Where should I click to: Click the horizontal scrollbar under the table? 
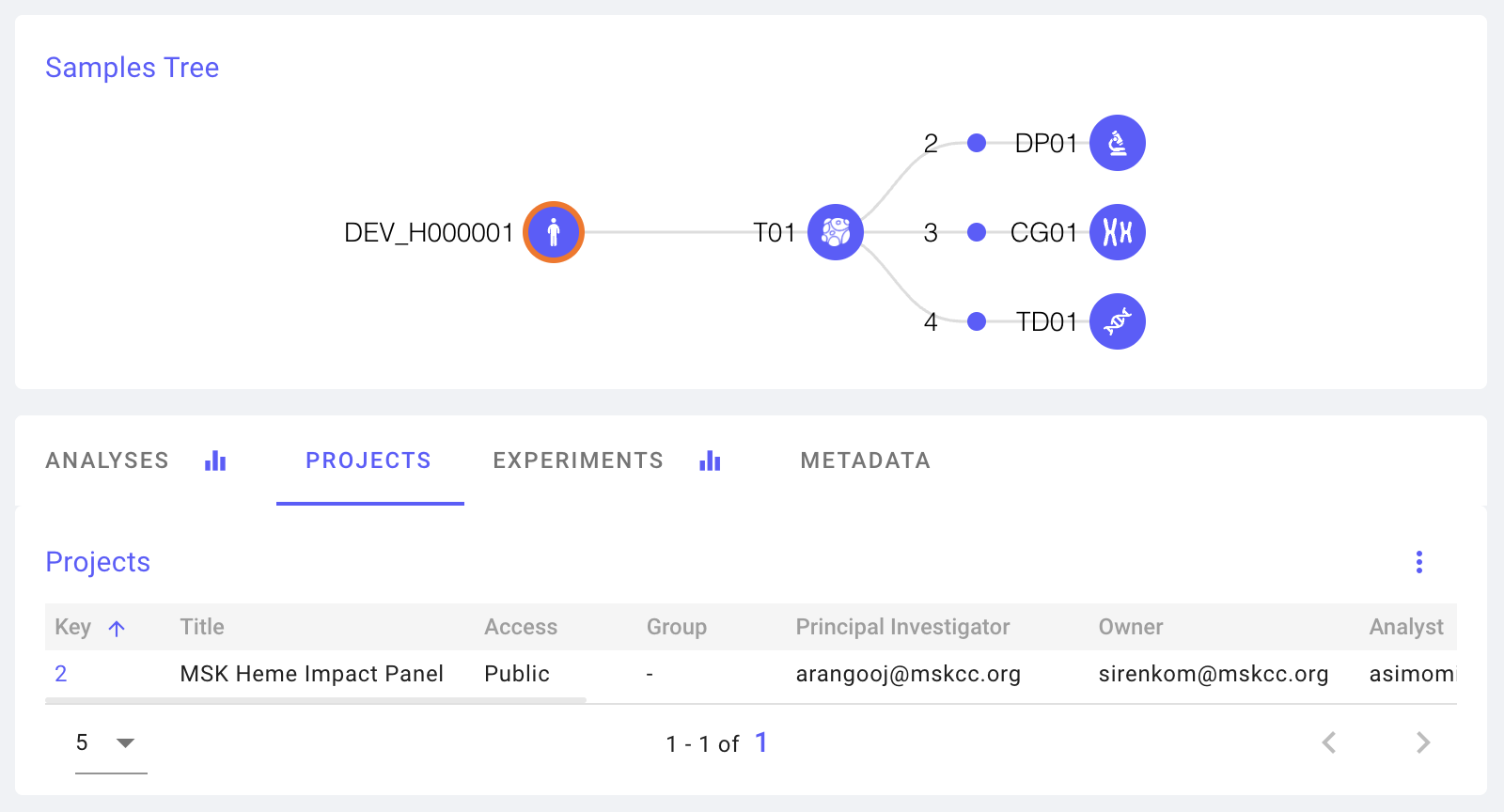316,700
